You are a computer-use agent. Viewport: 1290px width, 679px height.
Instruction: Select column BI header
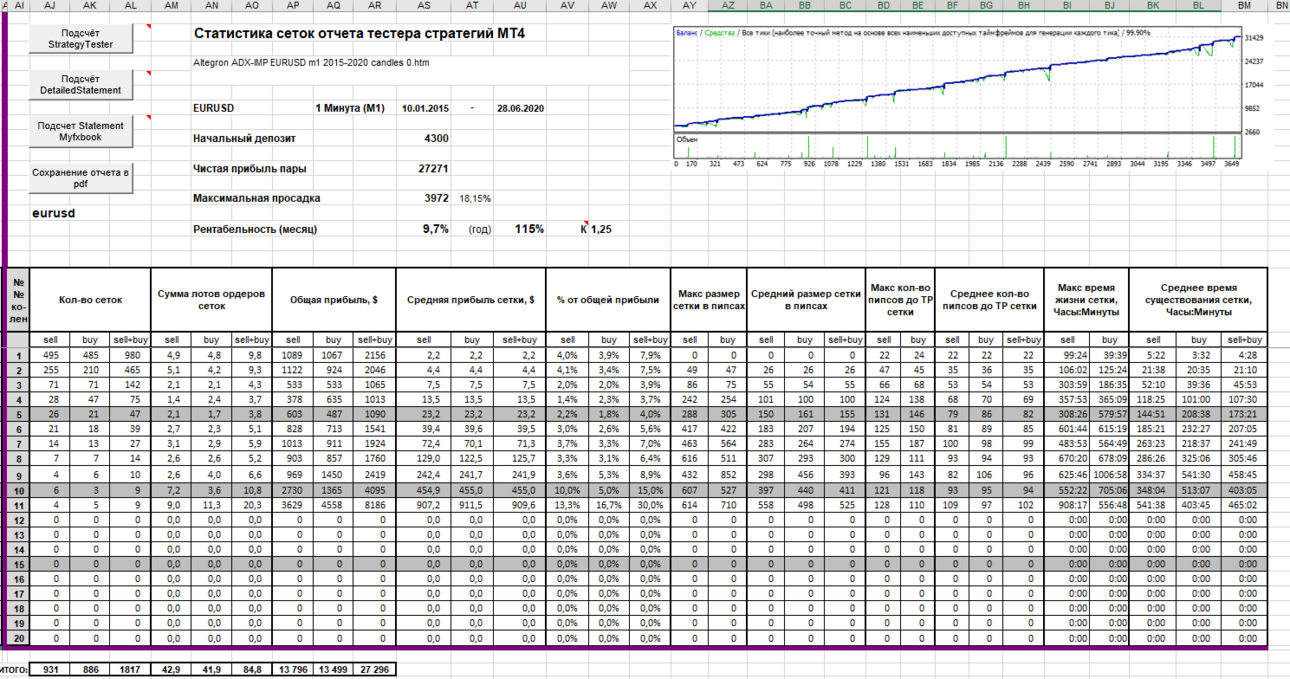click(1067, 6)
